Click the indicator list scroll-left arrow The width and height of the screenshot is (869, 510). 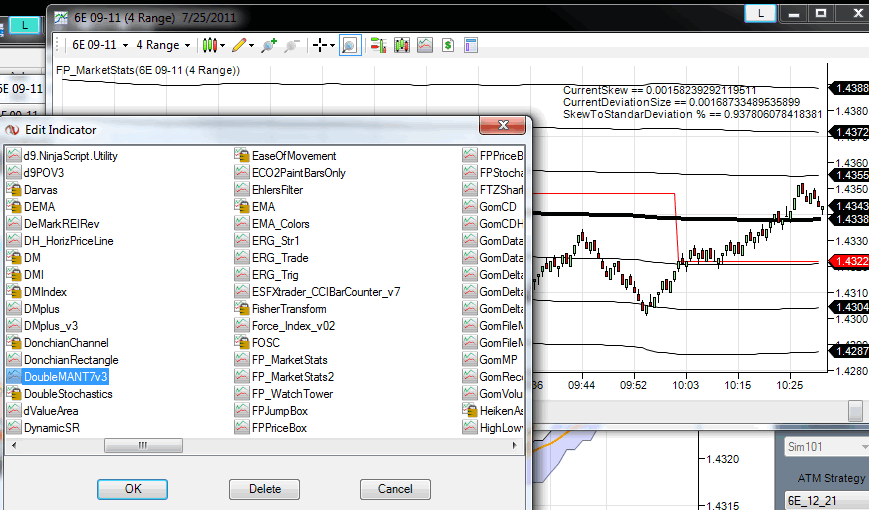14,445
